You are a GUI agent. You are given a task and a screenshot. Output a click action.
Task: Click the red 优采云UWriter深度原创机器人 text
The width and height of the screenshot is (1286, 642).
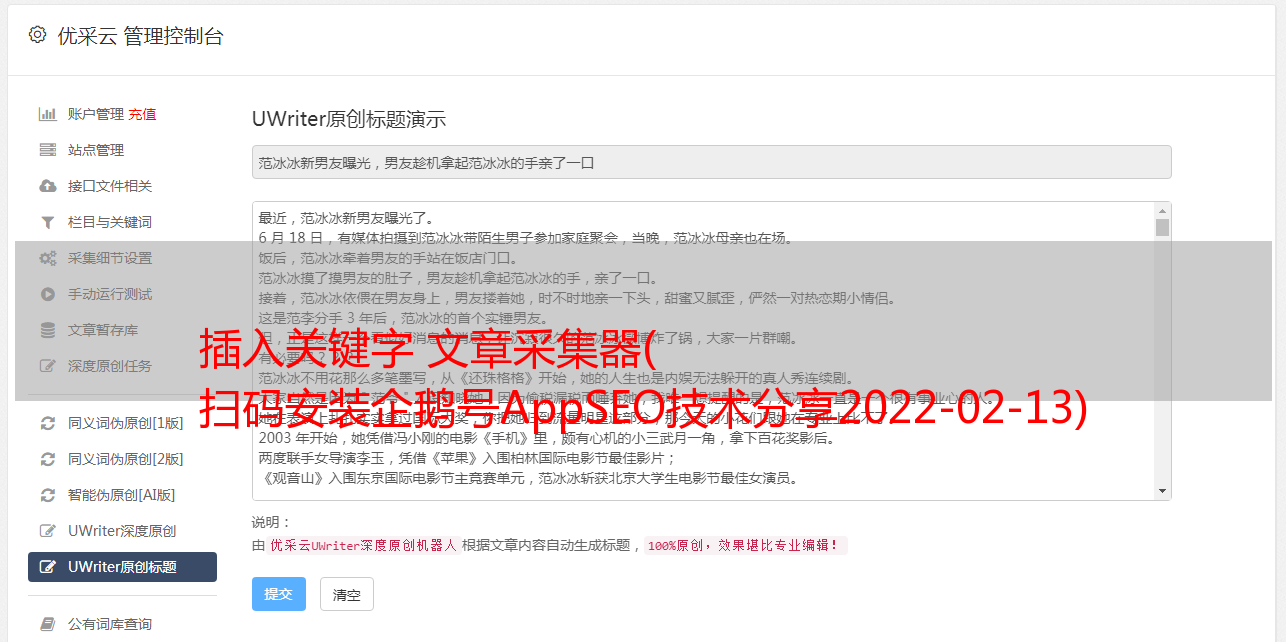363,546
